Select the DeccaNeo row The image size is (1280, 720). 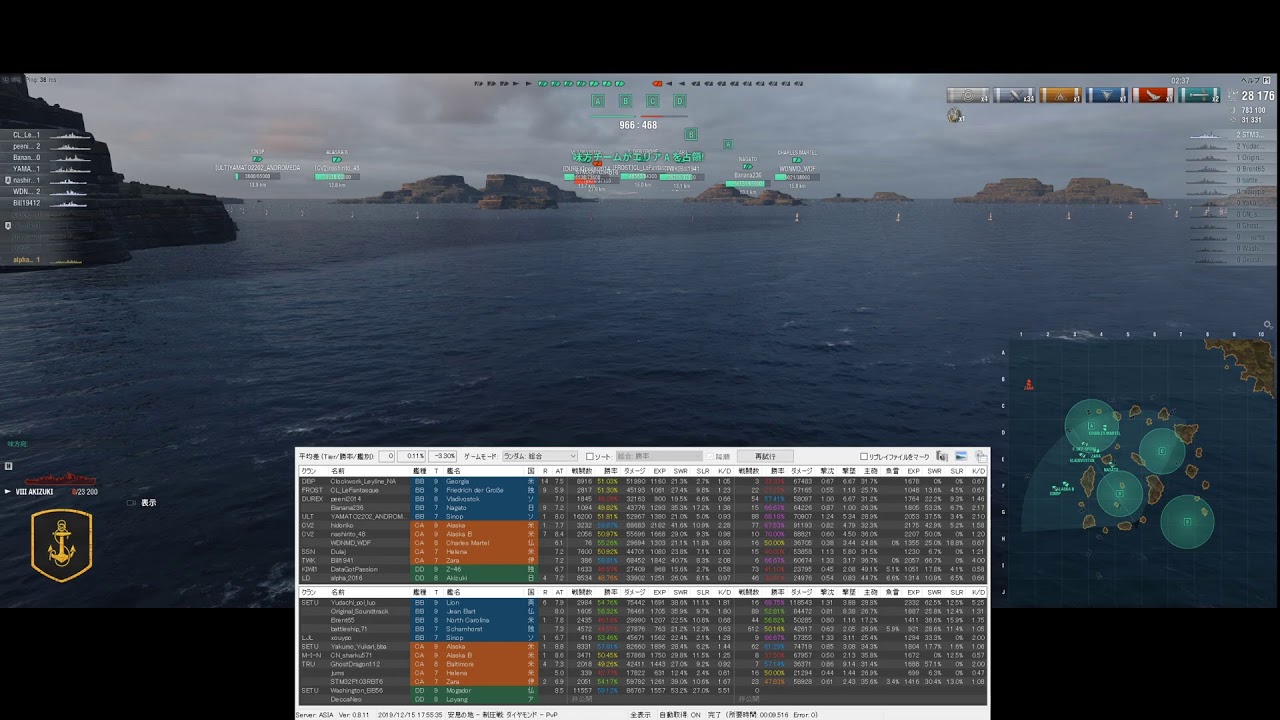643,700
